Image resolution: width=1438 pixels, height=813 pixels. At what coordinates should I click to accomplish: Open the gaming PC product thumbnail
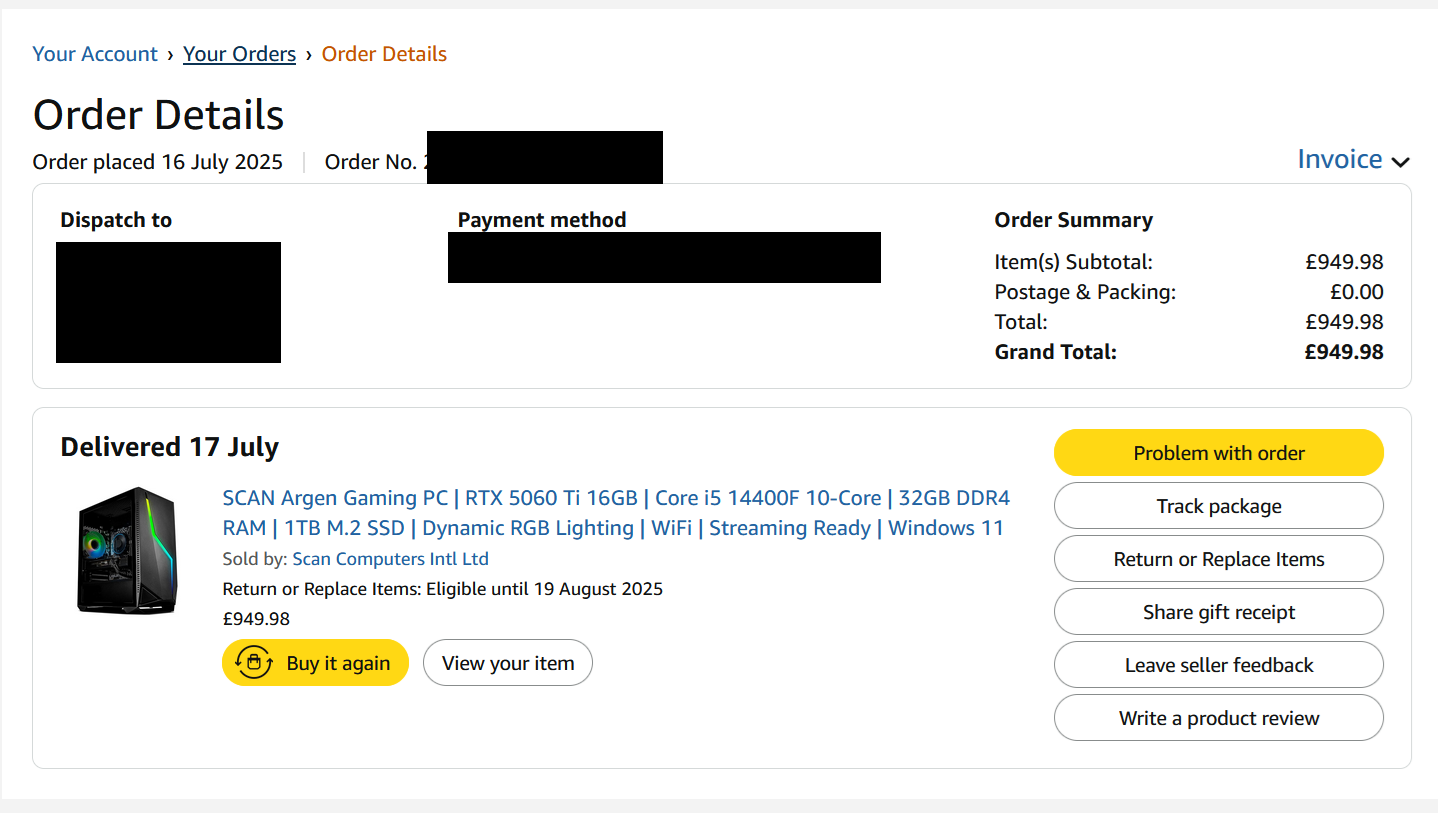[x=127, y=550]
